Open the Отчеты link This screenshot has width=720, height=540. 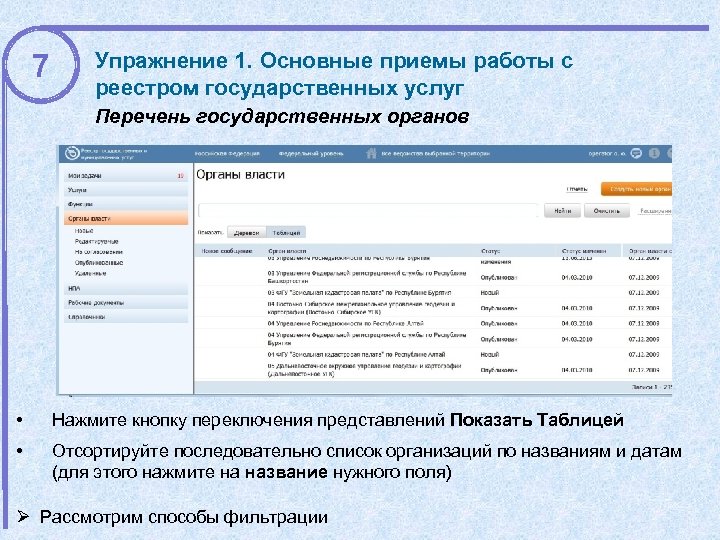coord(577,189)
